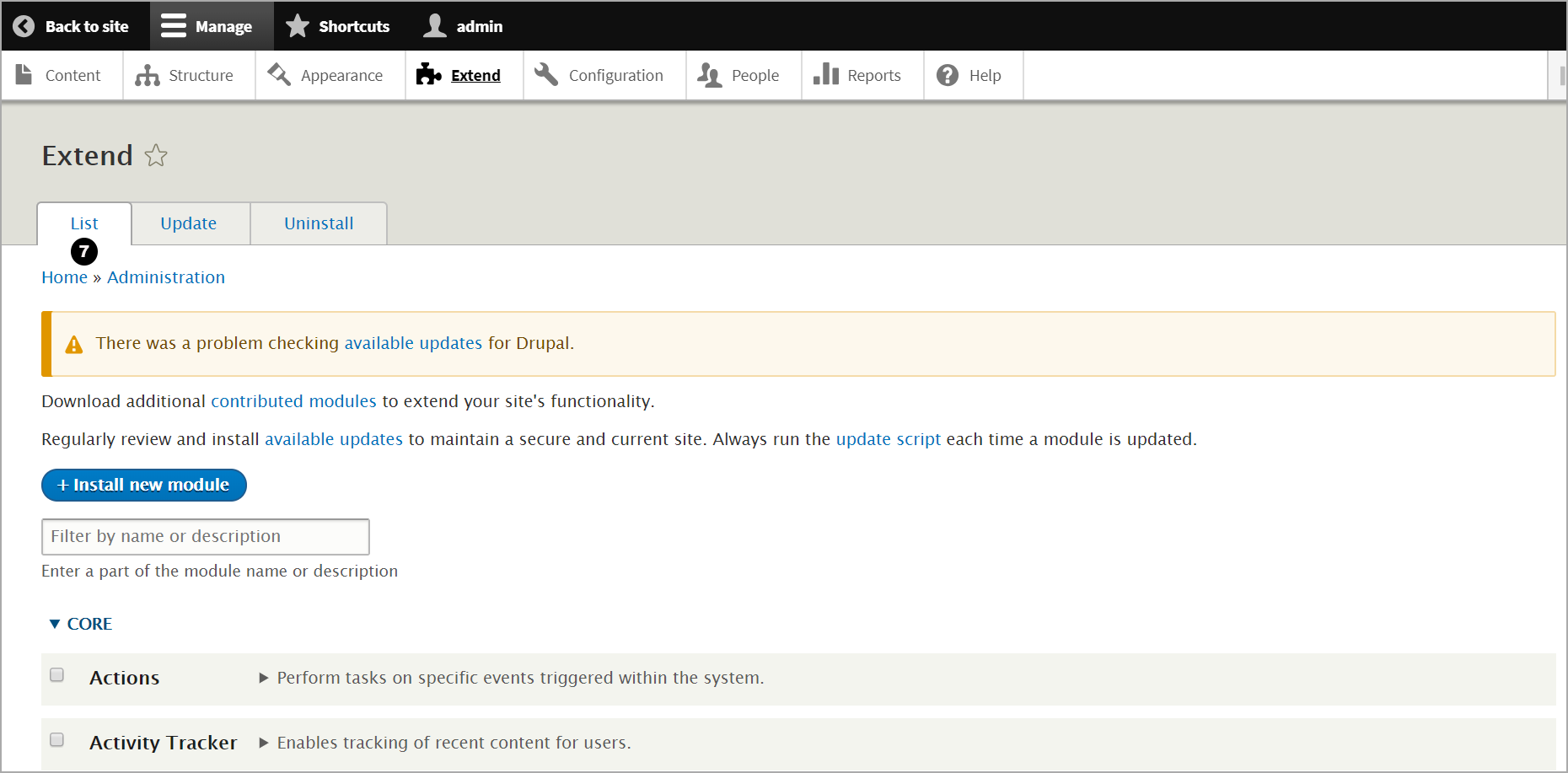Open Structure using its hierarchy icon
1568x773 pixels.
148,76
